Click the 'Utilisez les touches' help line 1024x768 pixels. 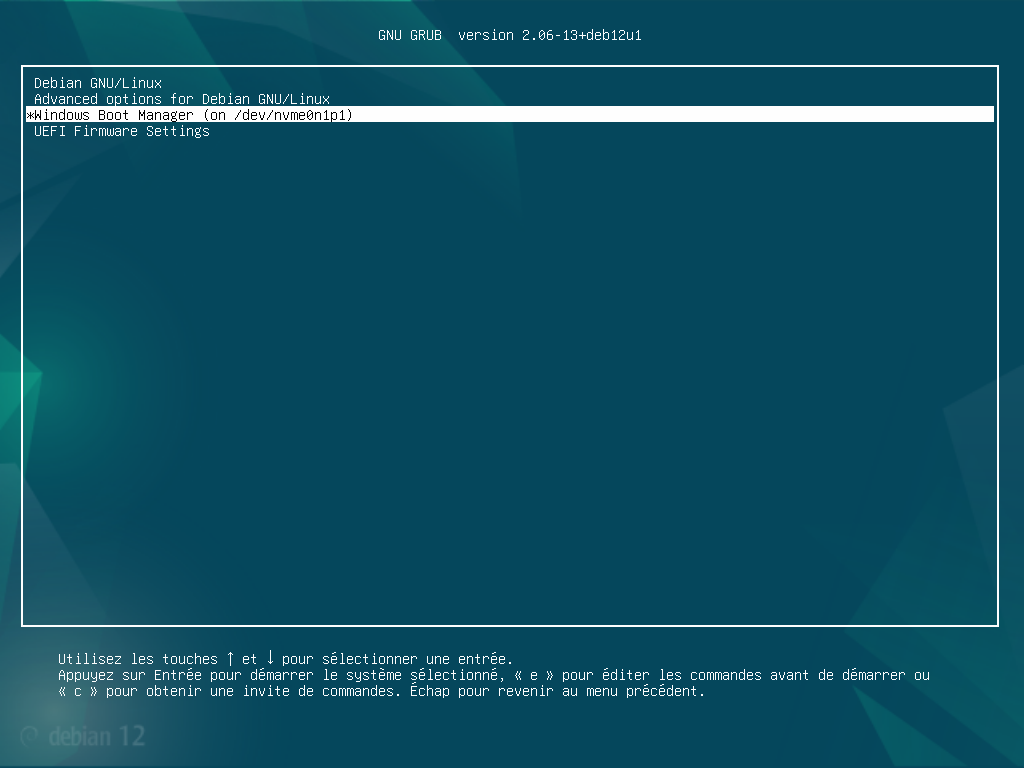click(x=285, y=658)
